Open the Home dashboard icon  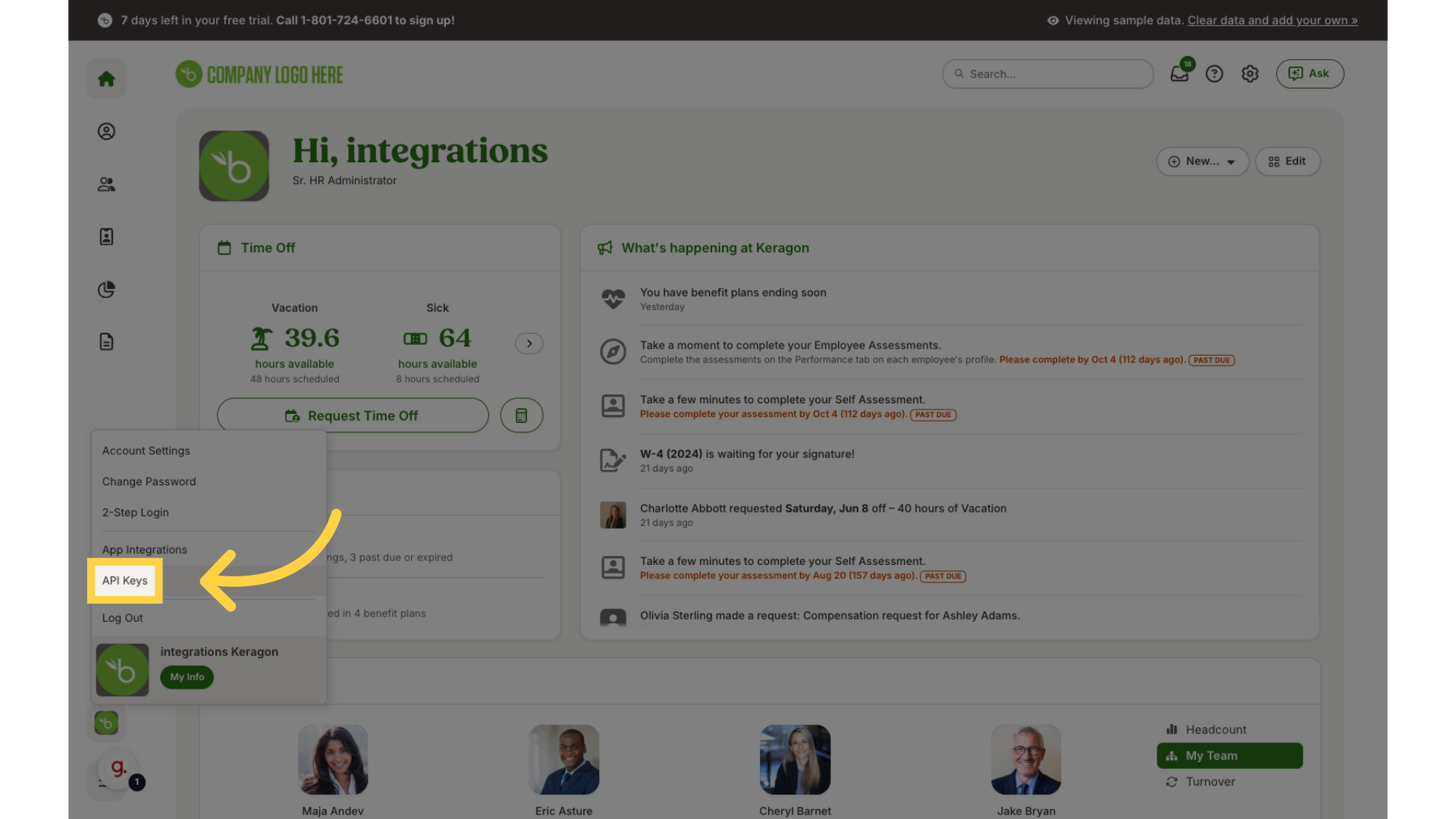106,78
